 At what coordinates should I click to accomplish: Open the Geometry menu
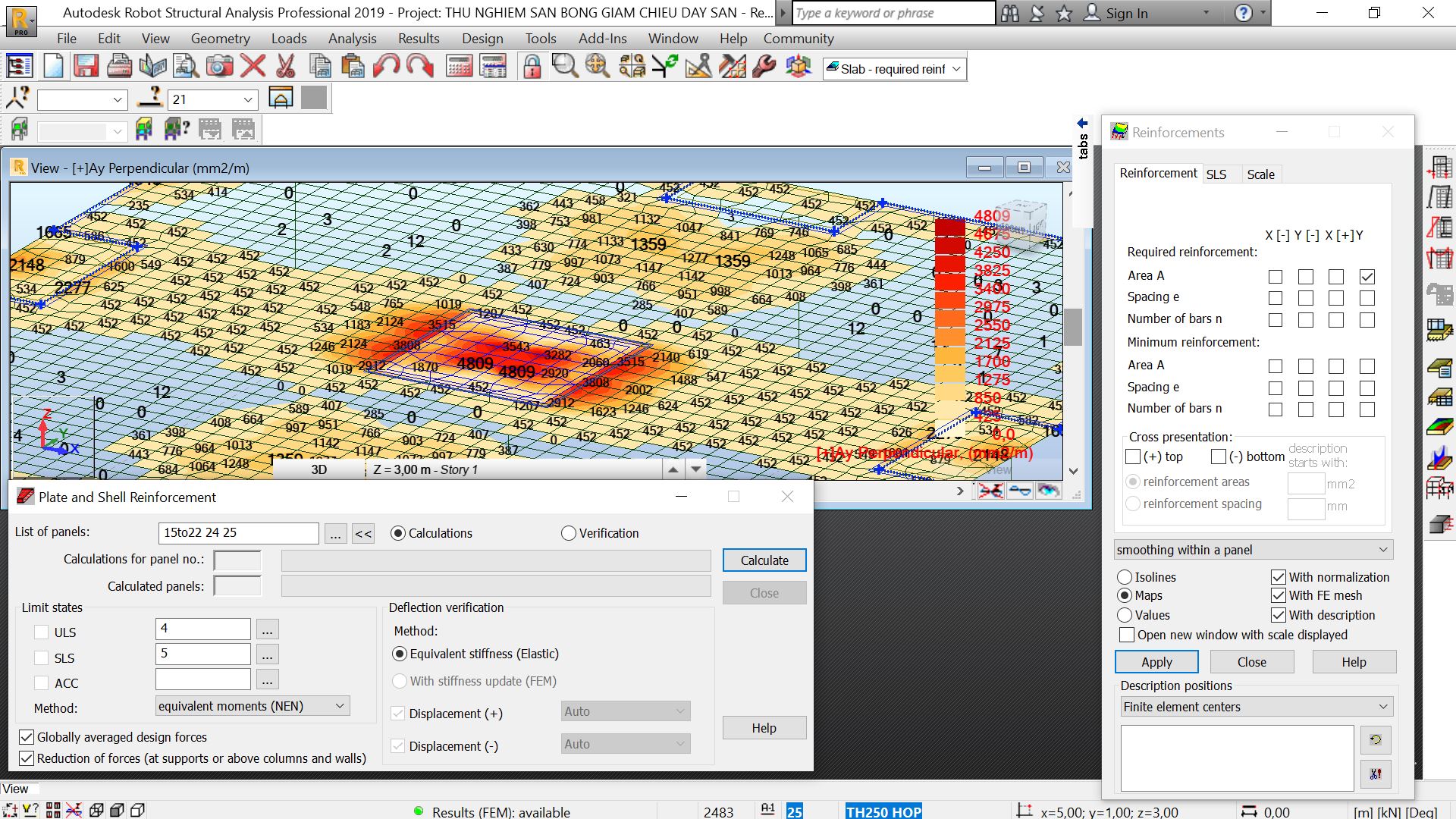[x=220, y=39]
